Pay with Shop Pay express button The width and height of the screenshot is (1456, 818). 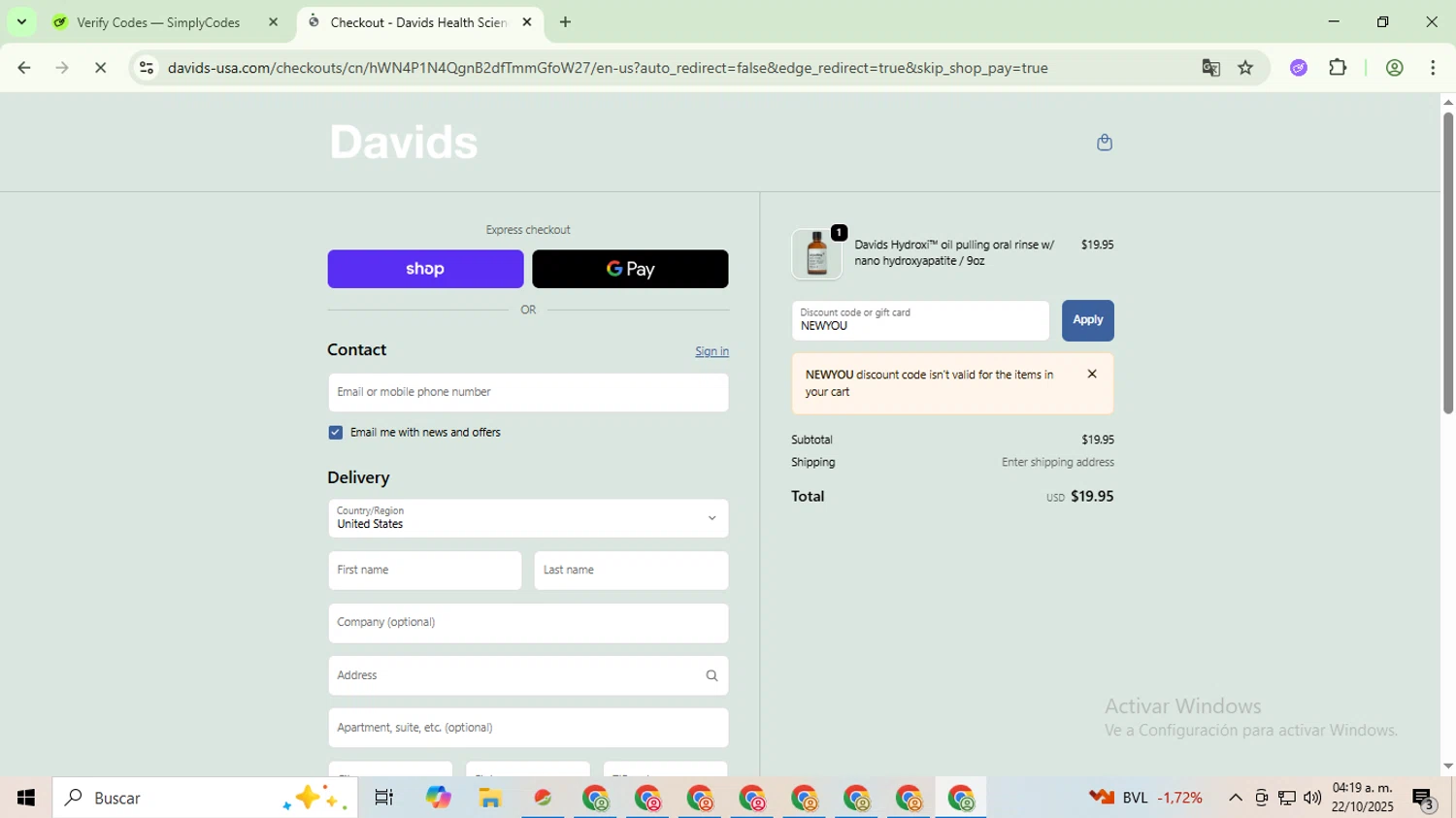tap(425, 269)
